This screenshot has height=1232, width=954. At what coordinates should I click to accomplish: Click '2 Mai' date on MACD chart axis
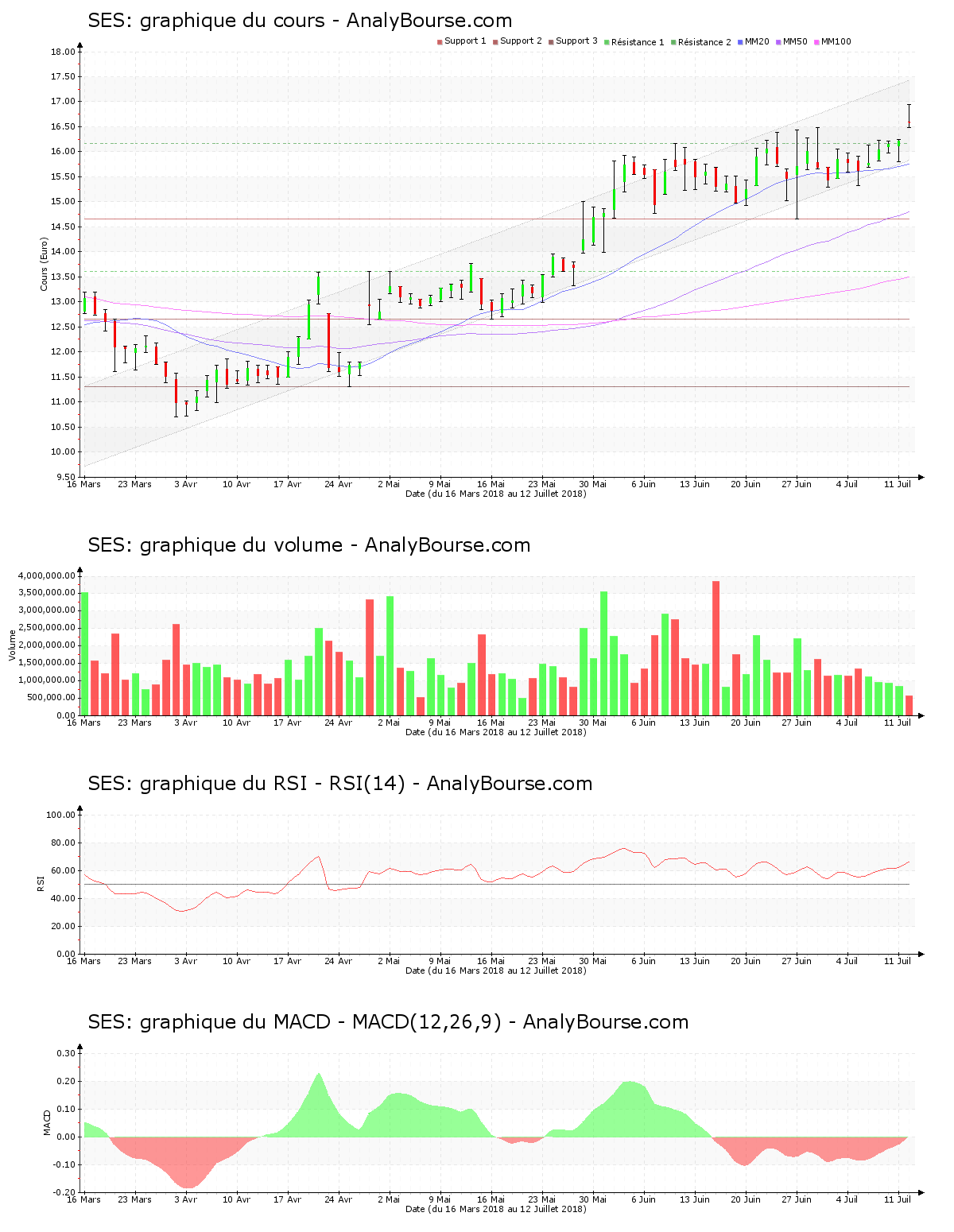[x=389, y=1199]
